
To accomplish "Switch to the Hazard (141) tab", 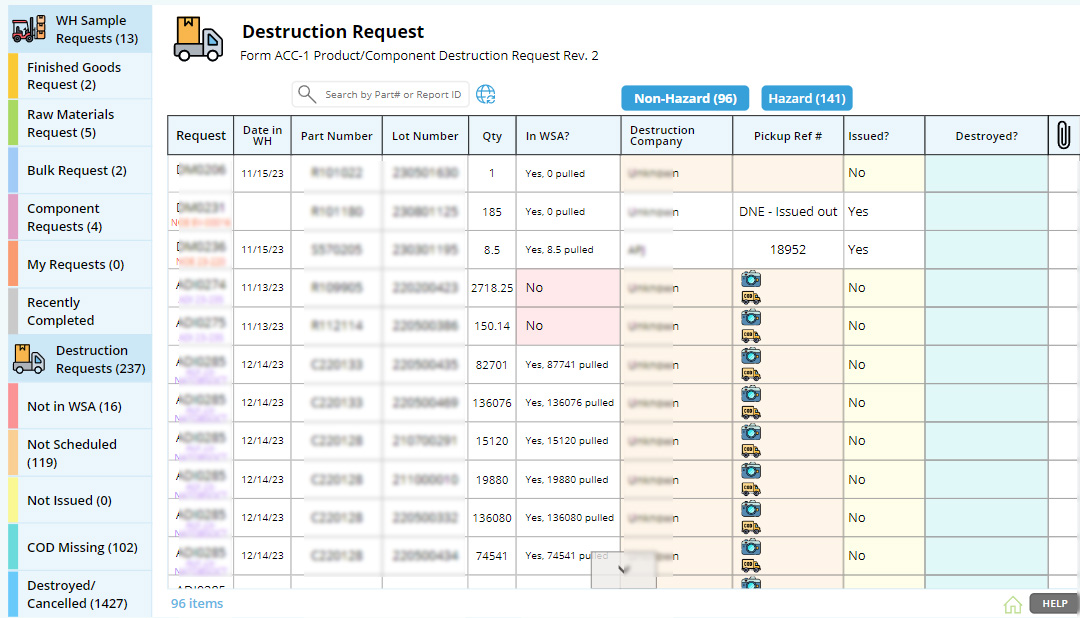I will (x=806, y=98).
